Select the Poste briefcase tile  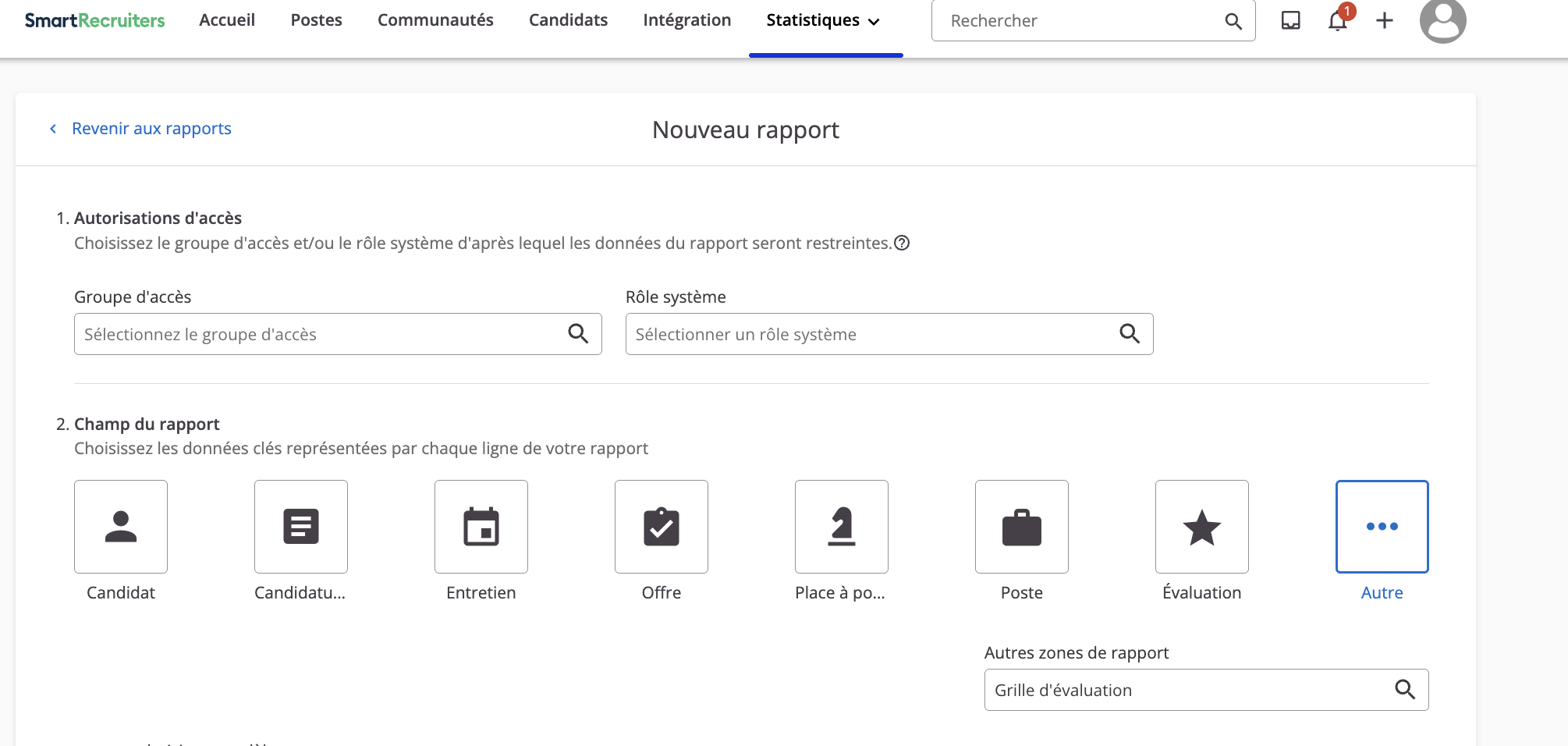pyautogui.click(x=1022, y=527)
